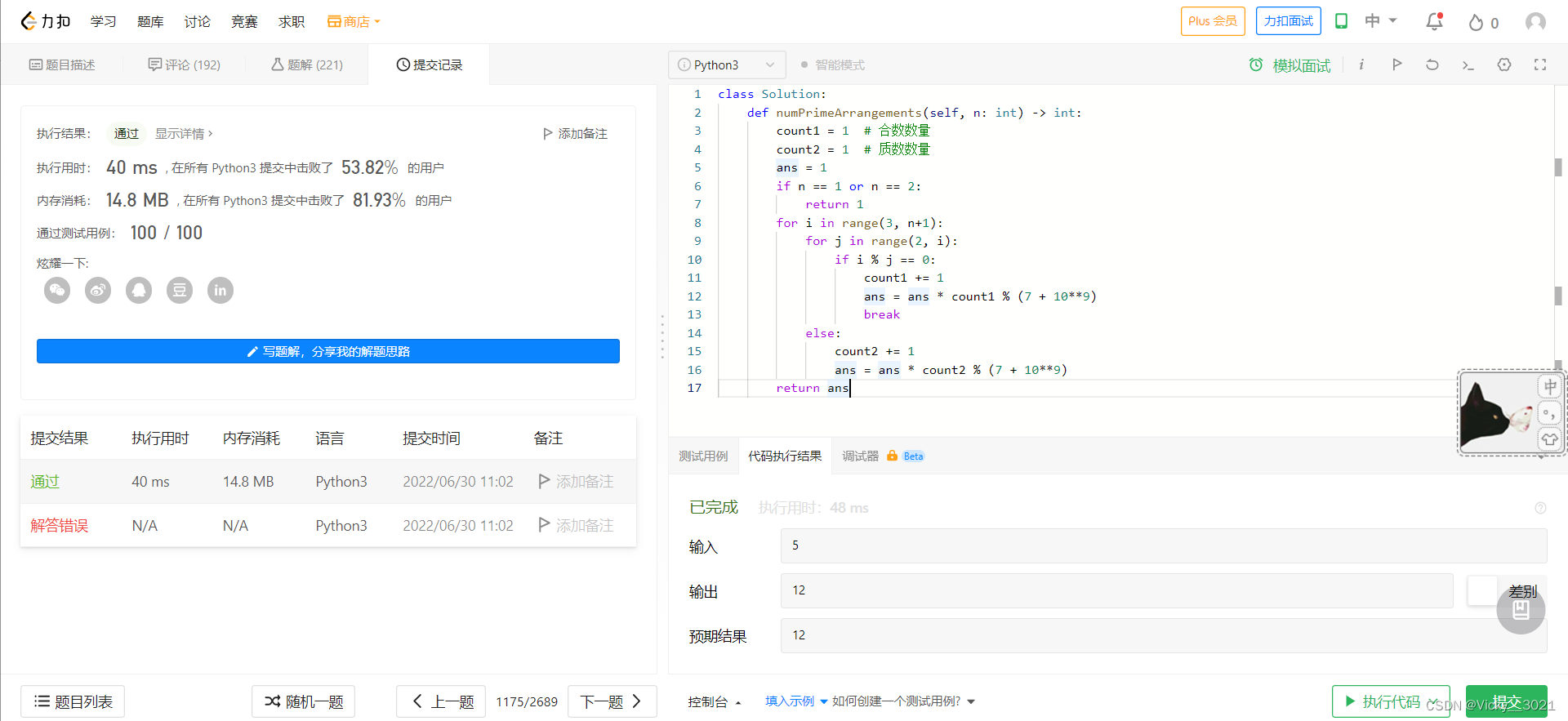Viewport: 1568px width, 721px height.
Task: Share result via LinkedIn icon
Action: pos(220,290)
